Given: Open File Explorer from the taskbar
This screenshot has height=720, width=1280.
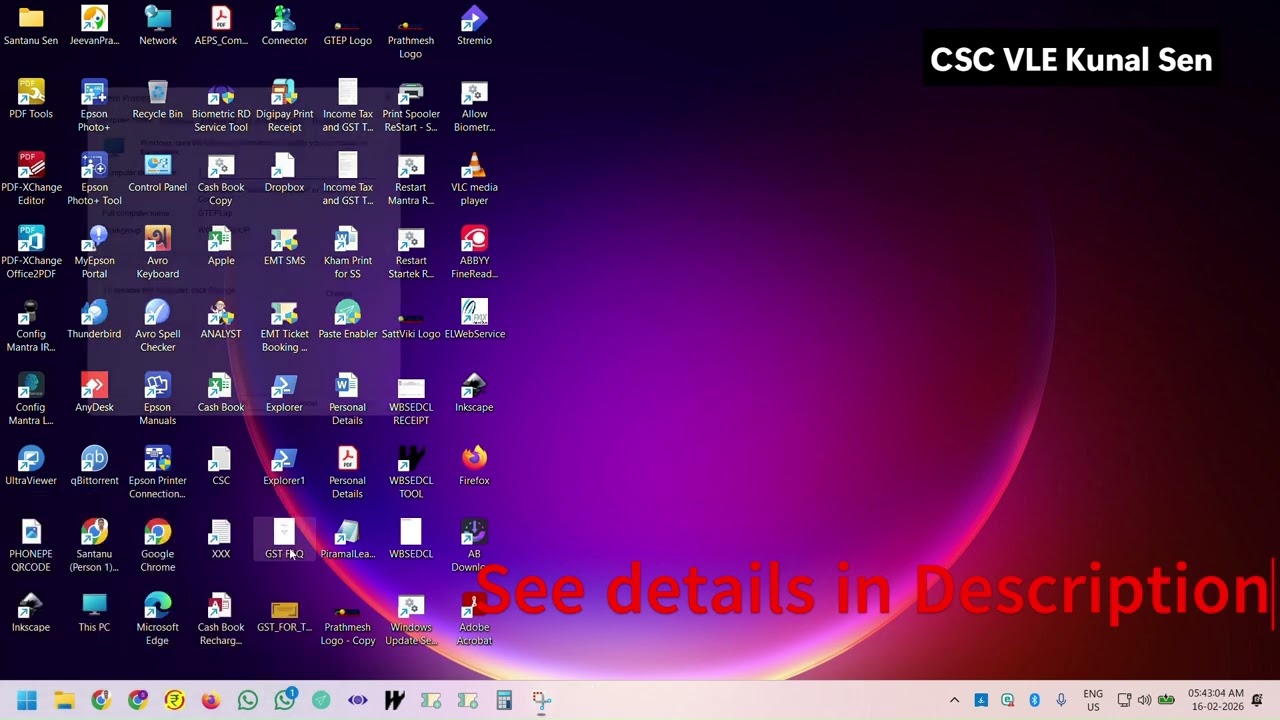Looking at the screenshot, I should pyautogui.click(x=64, y=700).
